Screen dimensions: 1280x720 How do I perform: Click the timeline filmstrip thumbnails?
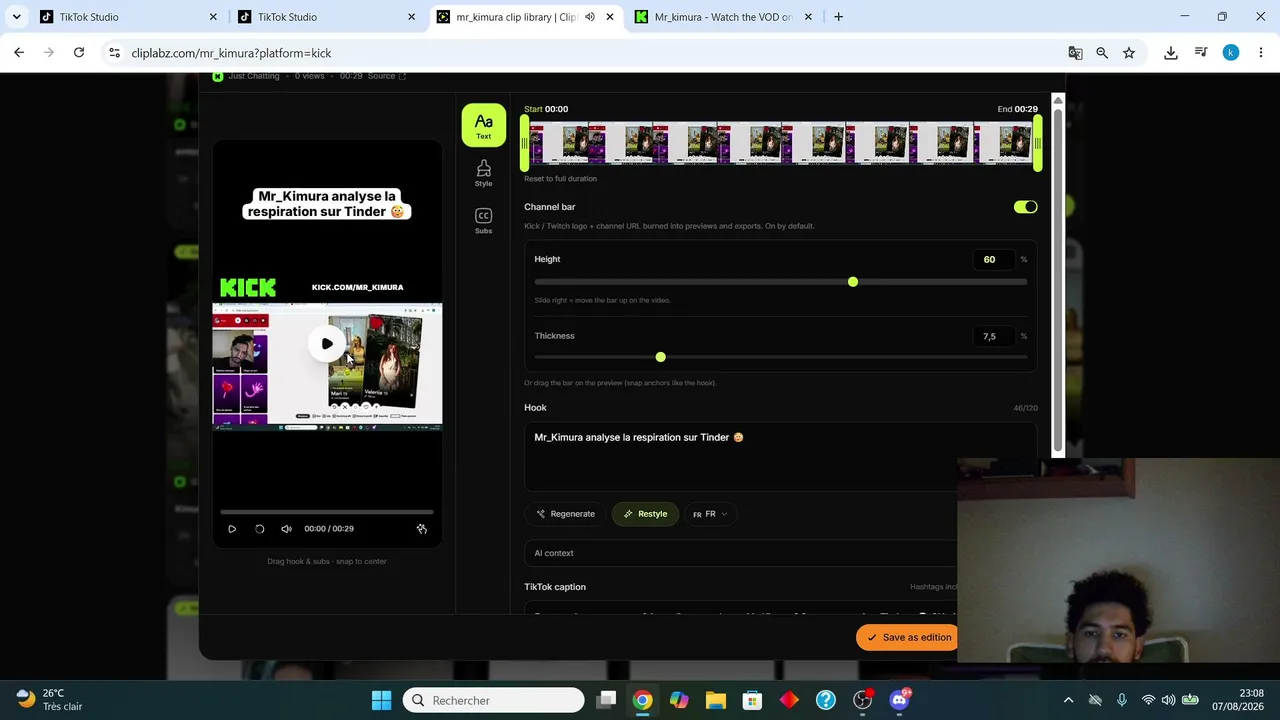click(x=780, y=143)
